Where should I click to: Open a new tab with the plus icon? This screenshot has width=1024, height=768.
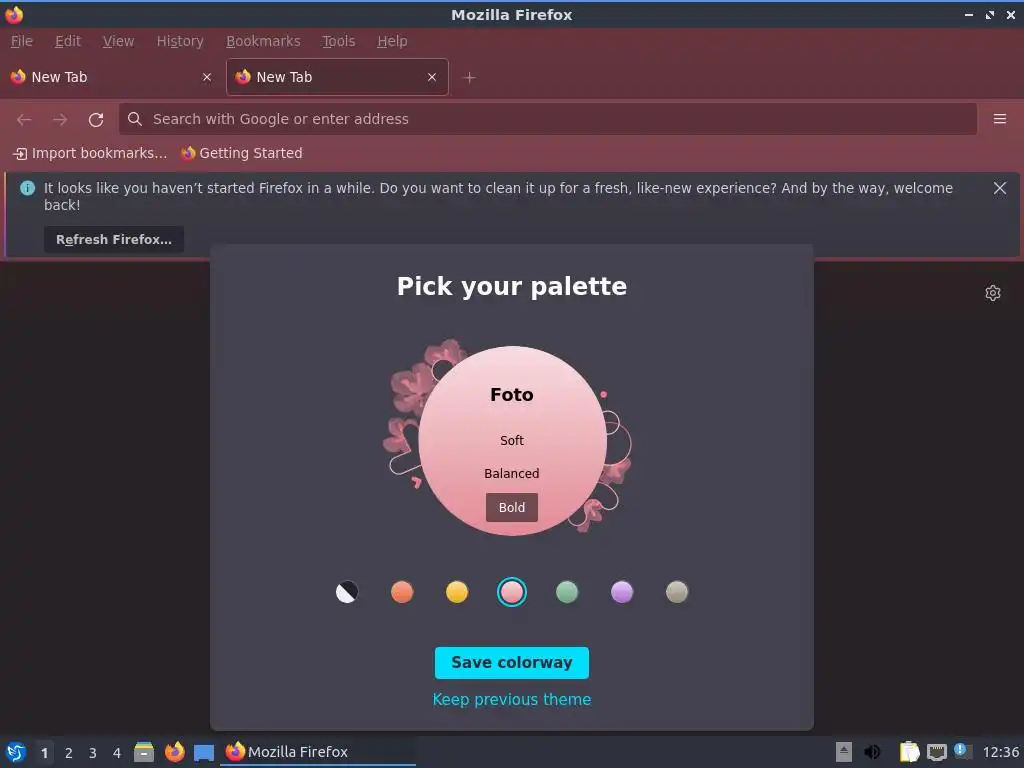[x=469, y=78]
